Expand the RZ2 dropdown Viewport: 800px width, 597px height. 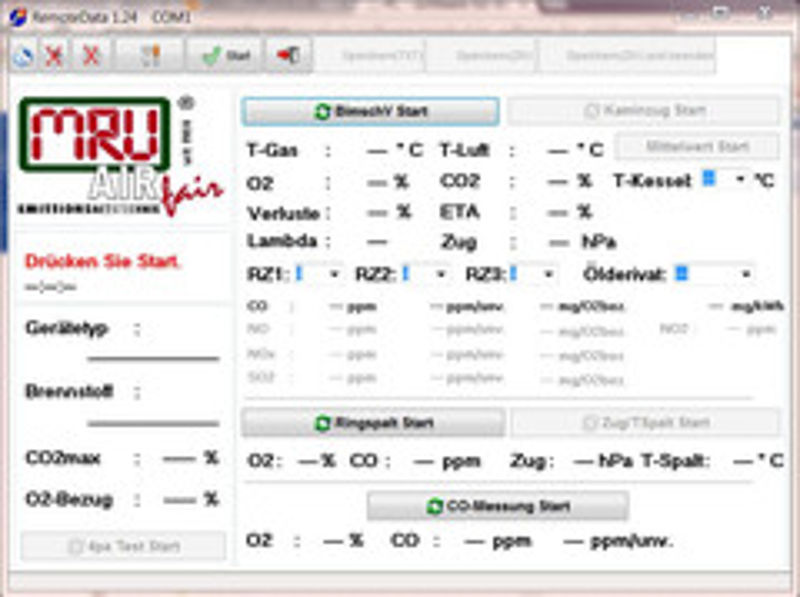click(440, 273)
